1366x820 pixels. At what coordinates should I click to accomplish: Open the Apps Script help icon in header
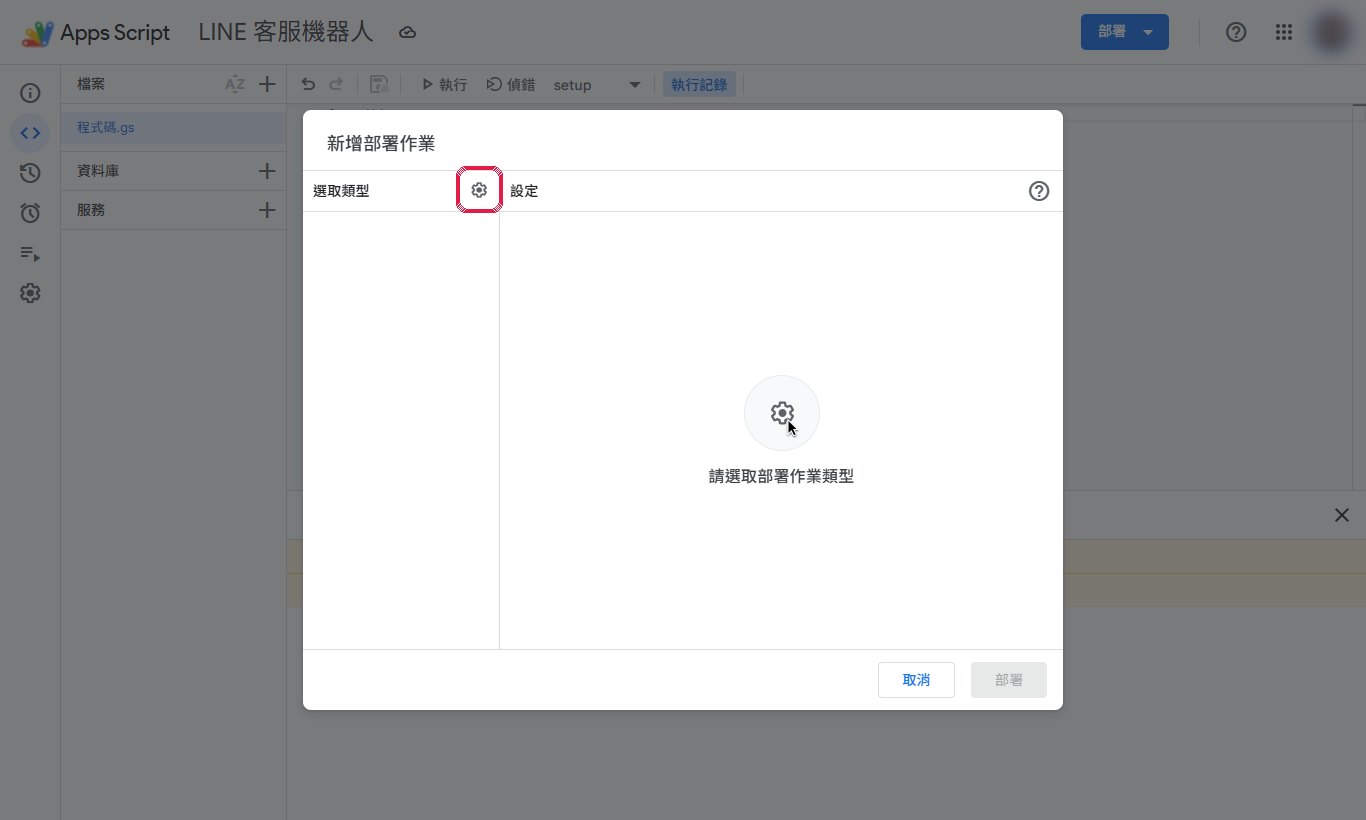1236,32
